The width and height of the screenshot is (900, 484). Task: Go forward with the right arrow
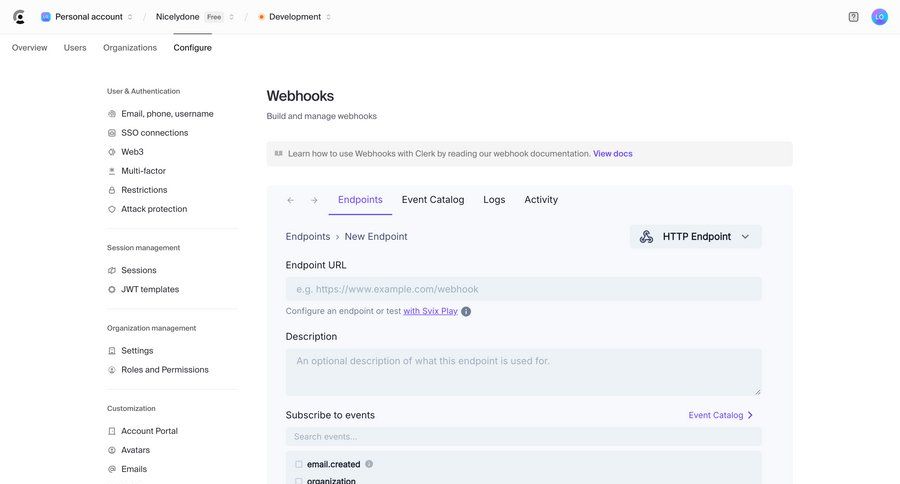coord(314,200)
